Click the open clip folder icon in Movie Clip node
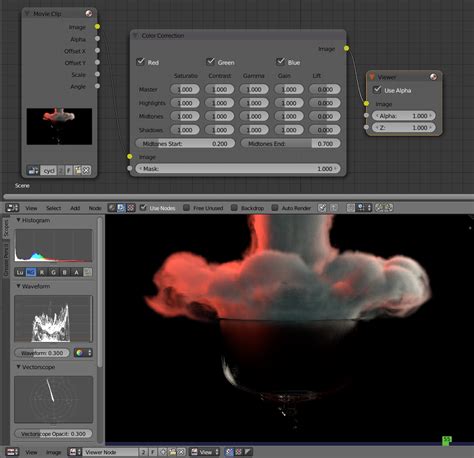The image size is (474, 458). click(78, 170)
